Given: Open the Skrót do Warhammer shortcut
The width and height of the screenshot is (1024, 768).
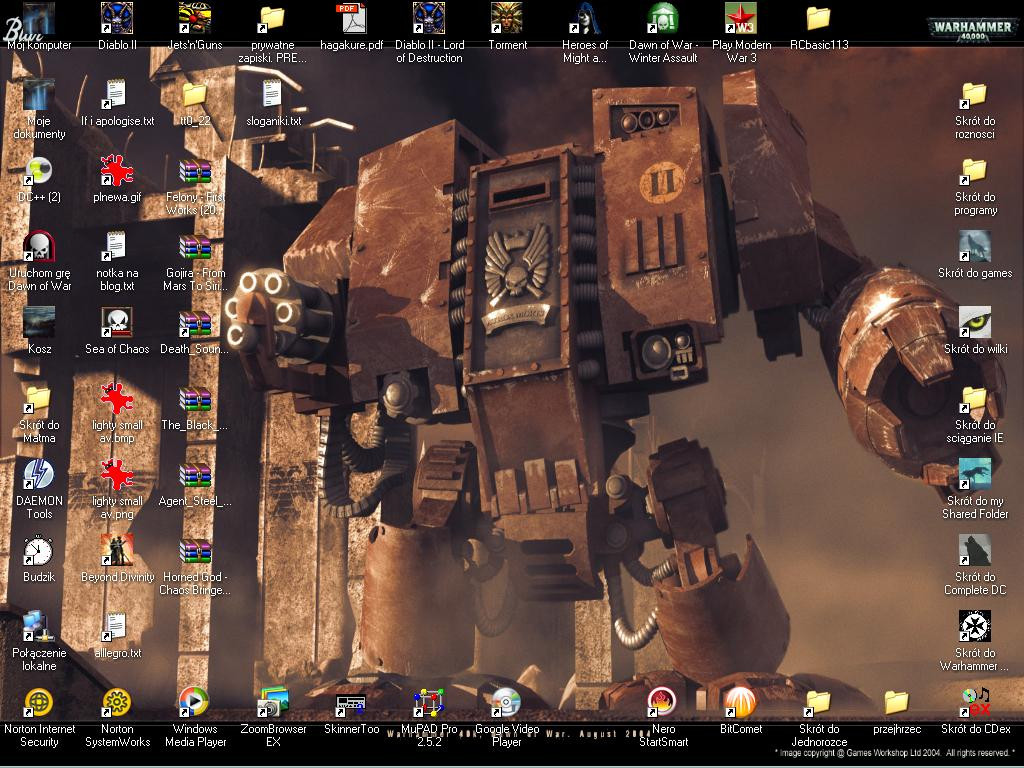Looking at the screenshot, I should (975, 627).
